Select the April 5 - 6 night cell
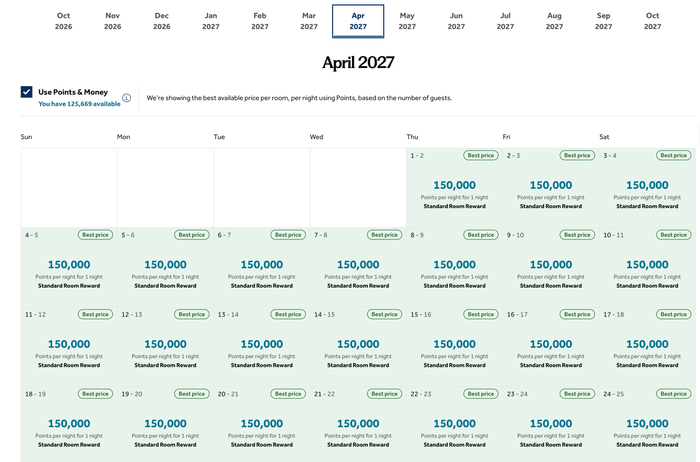The width and height of the screenshot is (700, 462). pyautogui.click(x=165, y=267)
